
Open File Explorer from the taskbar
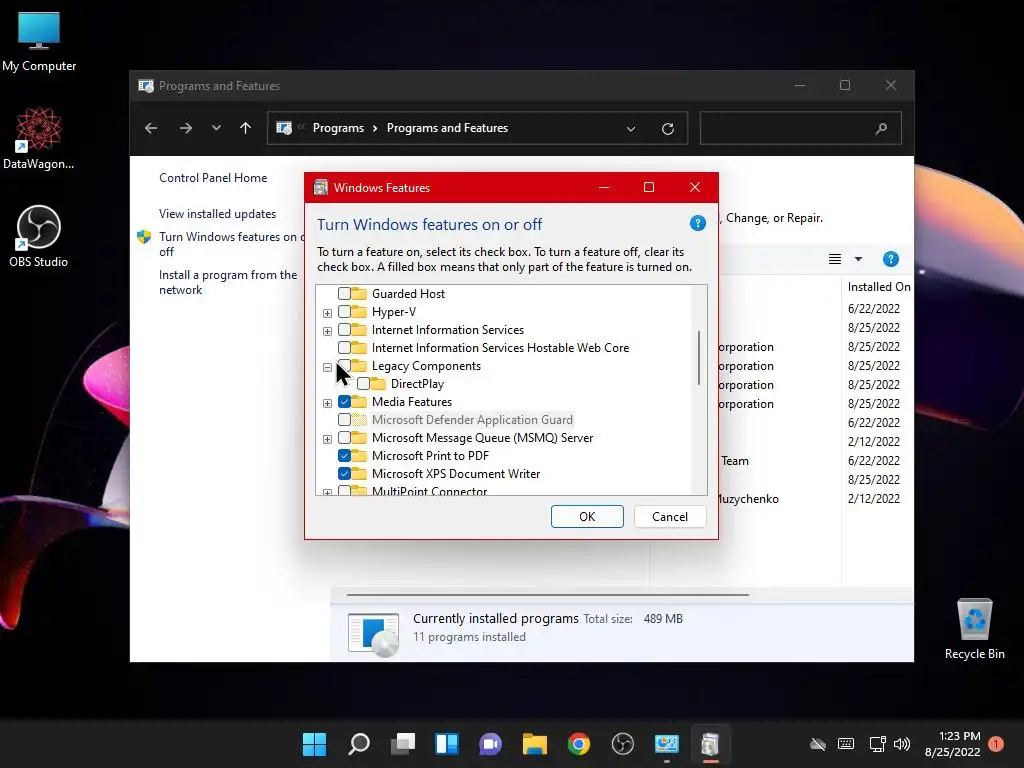(534, 744)
